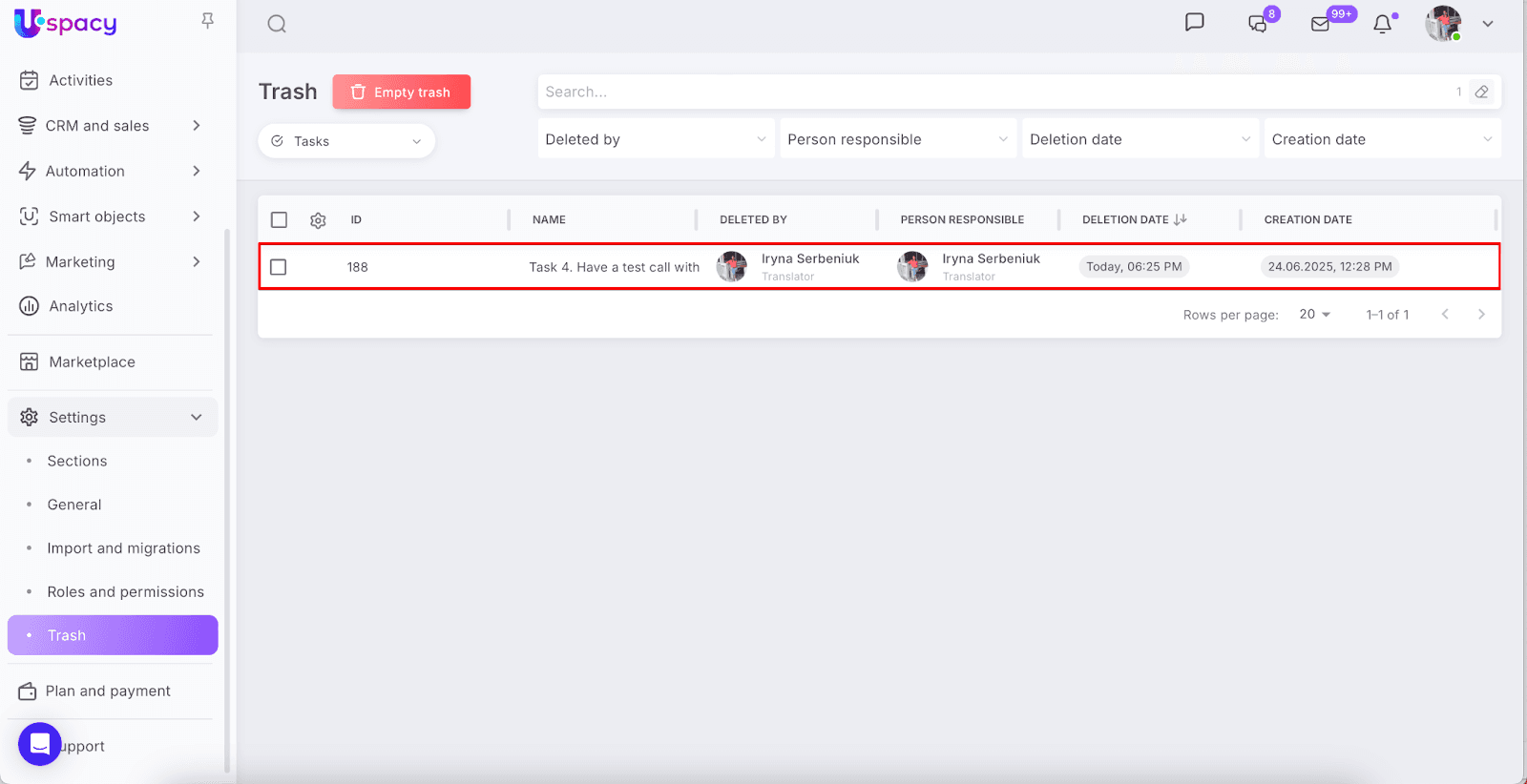The image size is (1527, 784).
Task: Expand the Tasks entity type dropdown
Action: (346, 141)
